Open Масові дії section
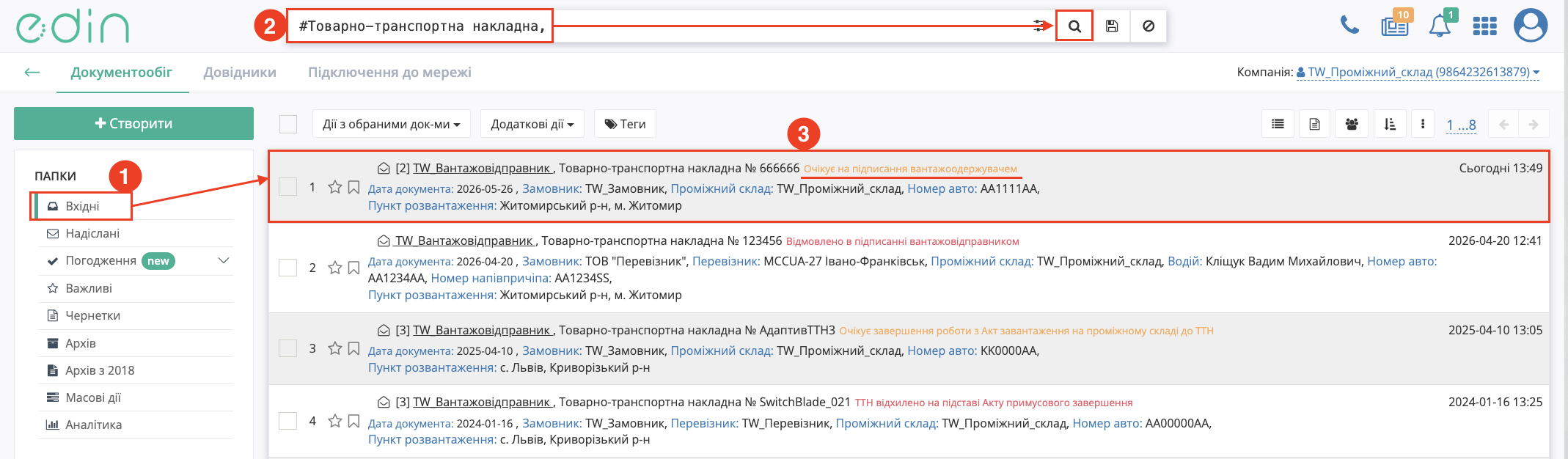The width and height of the screenshot is (1568, 459). coord(93,397)
